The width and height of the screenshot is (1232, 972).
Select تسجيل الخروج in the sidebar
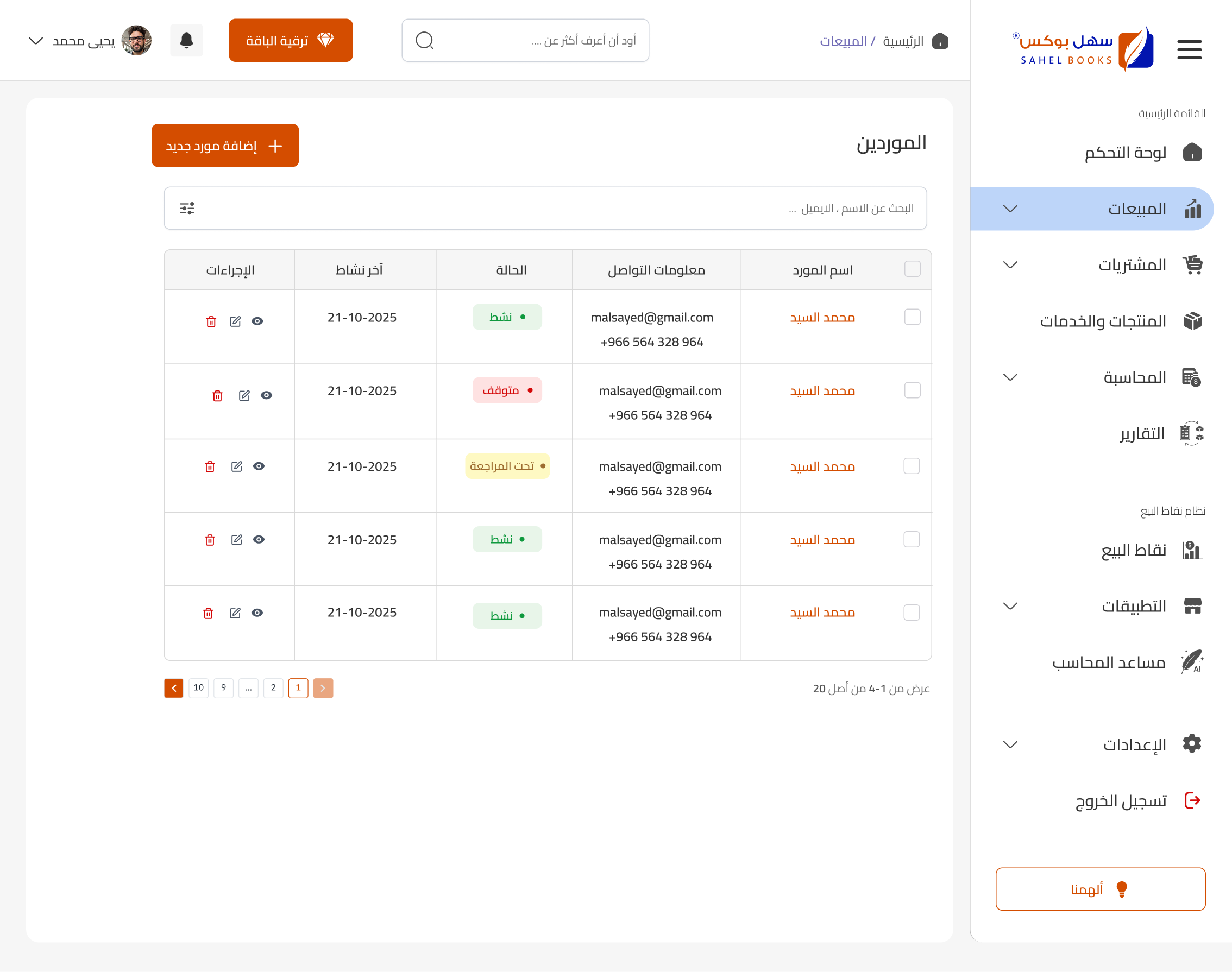coord(1121,801)
